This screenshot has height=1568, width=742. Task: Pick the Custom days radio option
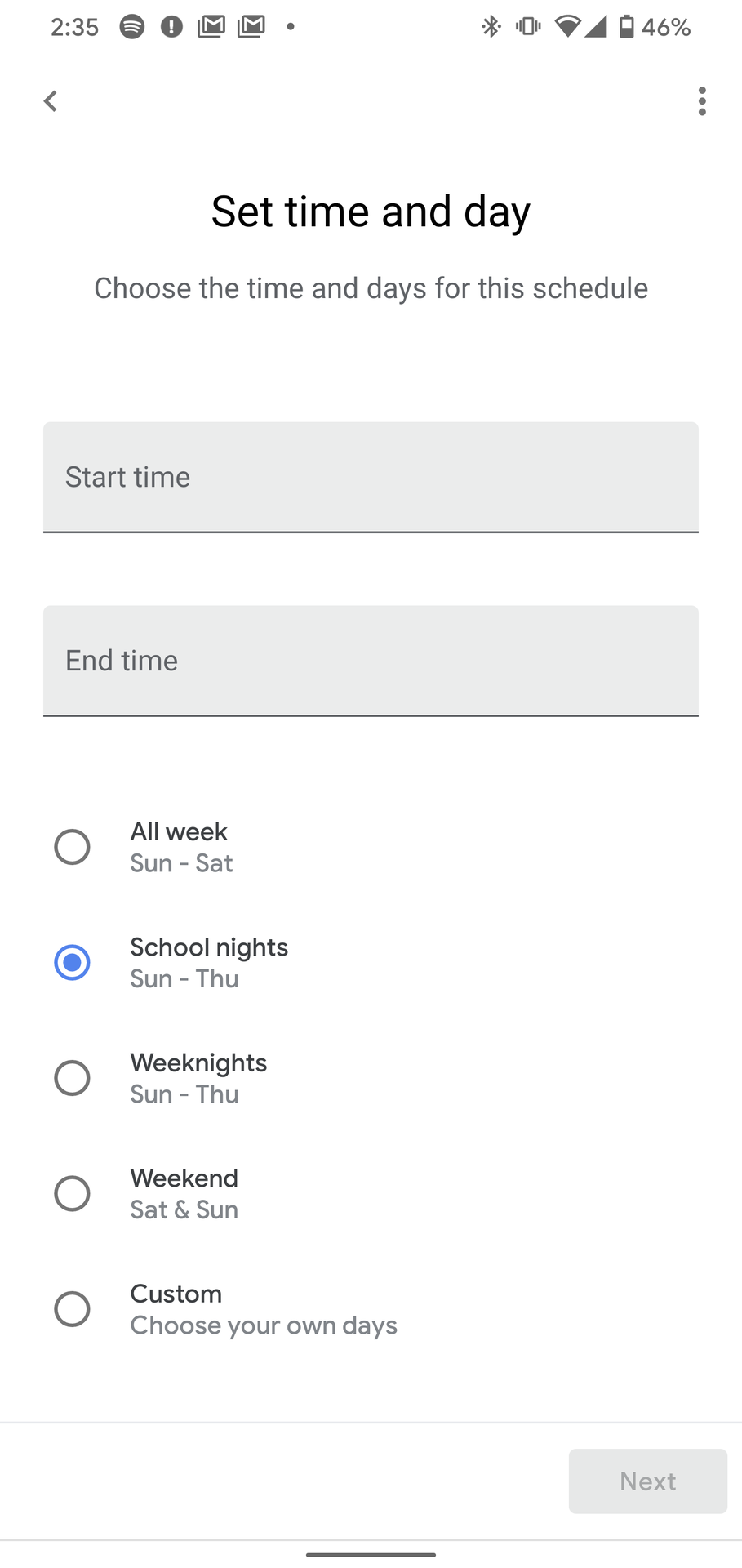pyautogui.click(x=72, y=1309)
